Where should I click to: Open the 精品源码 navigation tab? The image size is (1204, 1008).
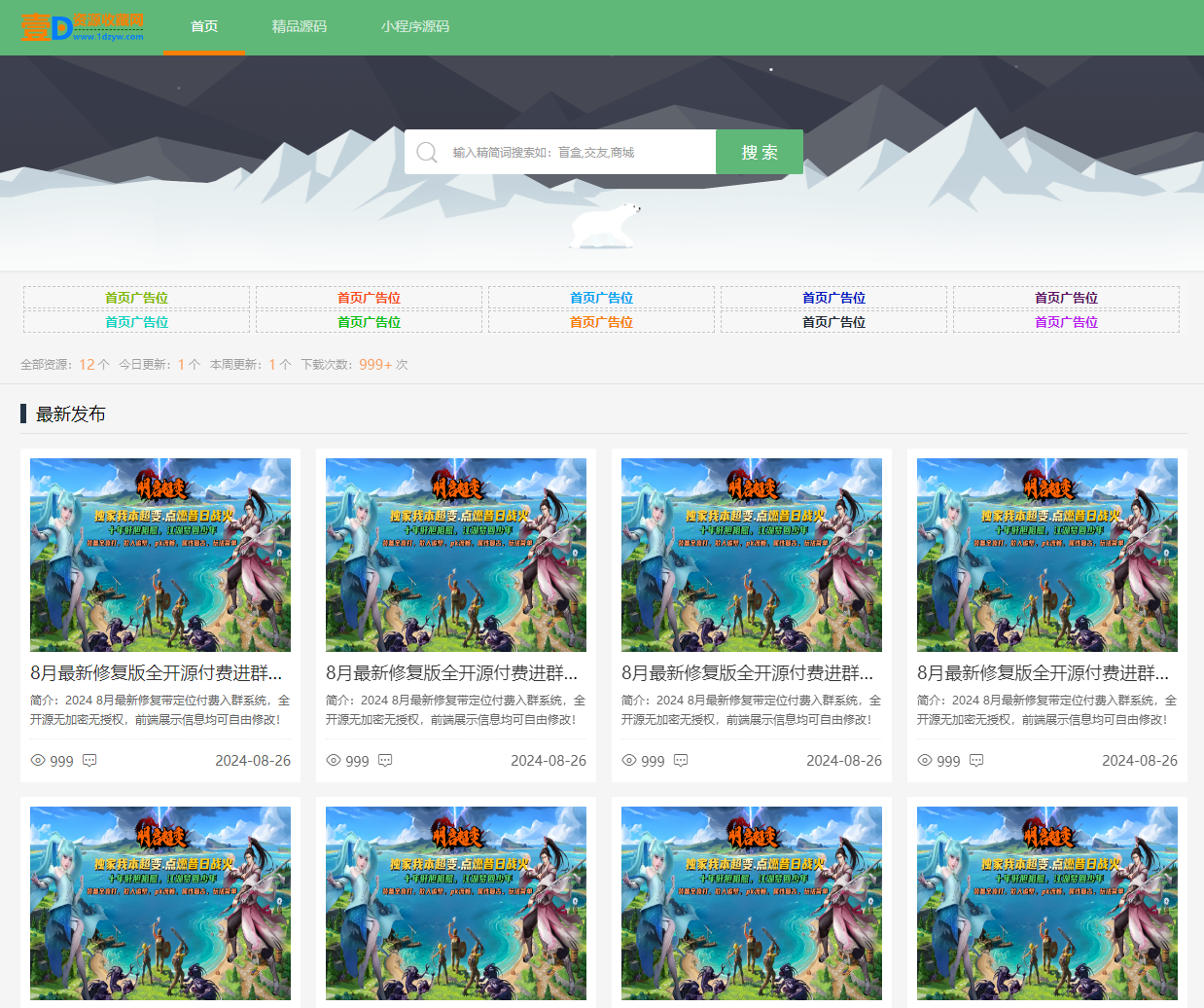click(300, 27)
